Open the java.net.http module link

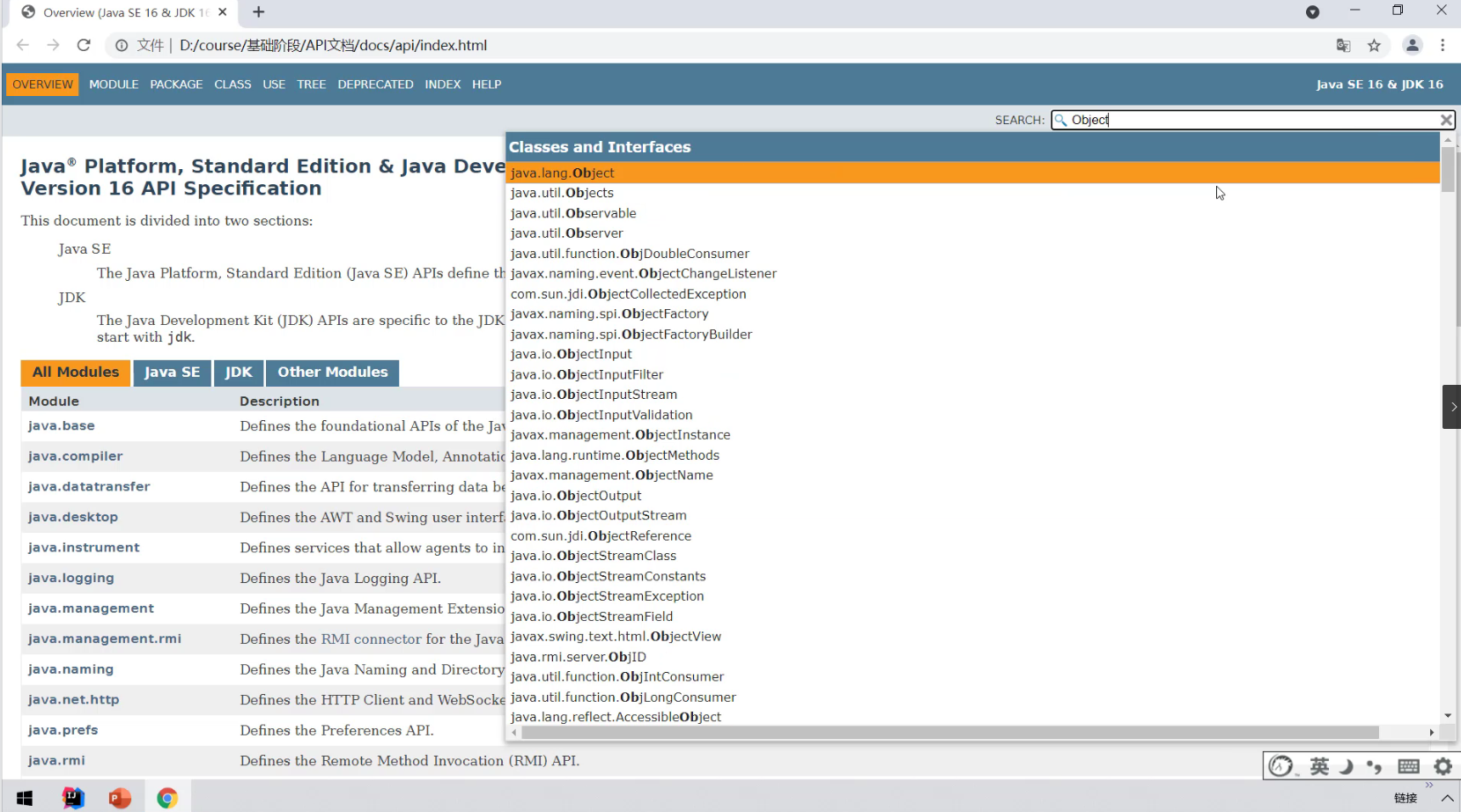click(x=73, y=699)
